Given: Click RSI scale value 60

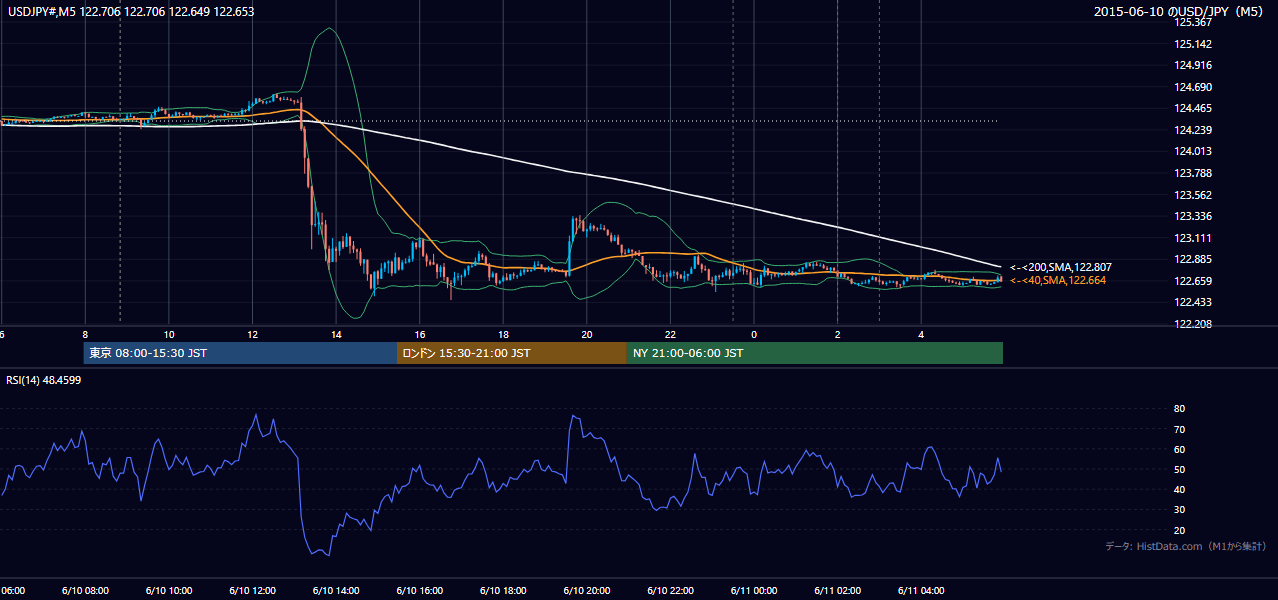Looking at the screenshot, I should tap(1180, 449).
